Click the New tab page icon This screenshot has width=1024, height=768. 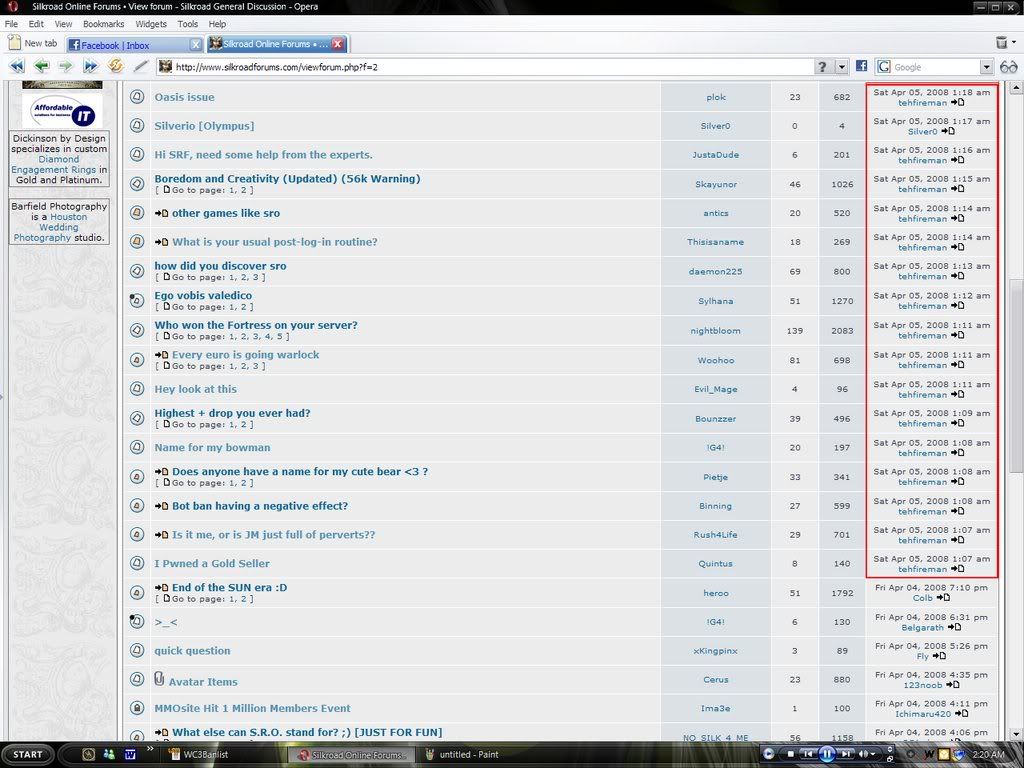(x=14, y=43)
